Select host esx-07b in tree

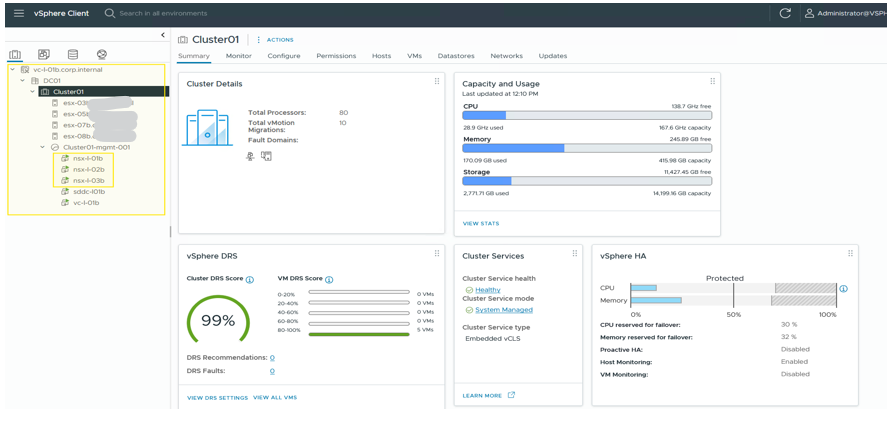pyautogui.click(x=77, y=125)
